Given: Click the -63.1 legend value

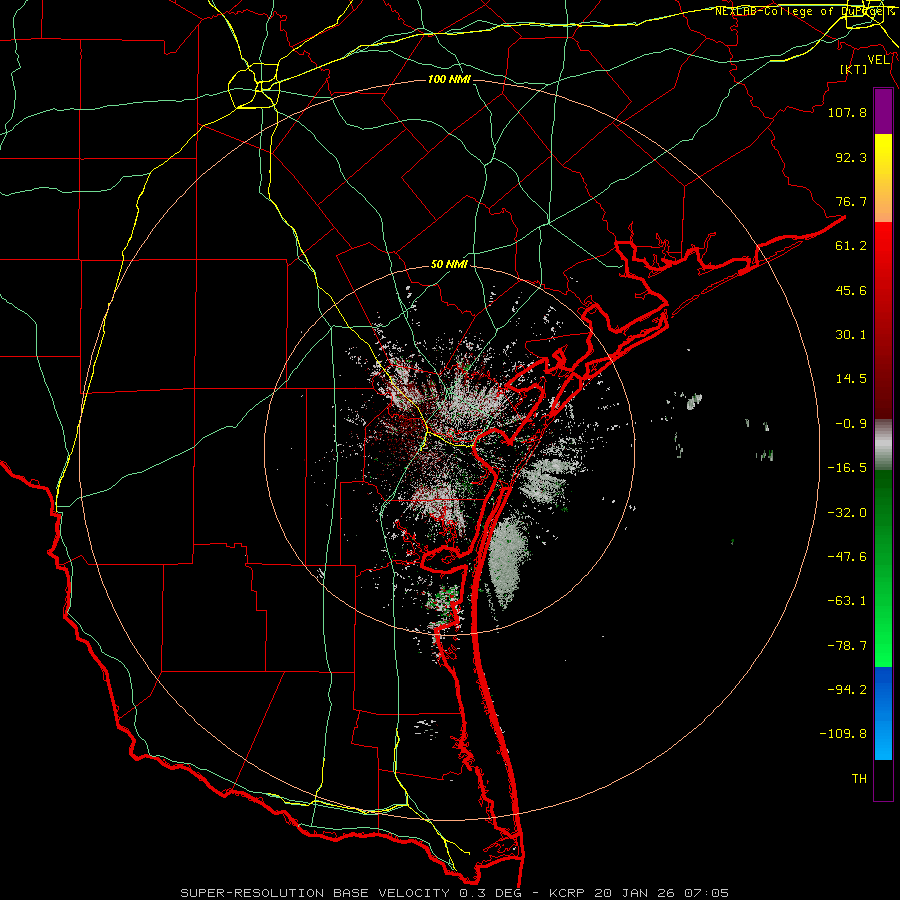Looking at the screenshot, I should tap(847, 601).
